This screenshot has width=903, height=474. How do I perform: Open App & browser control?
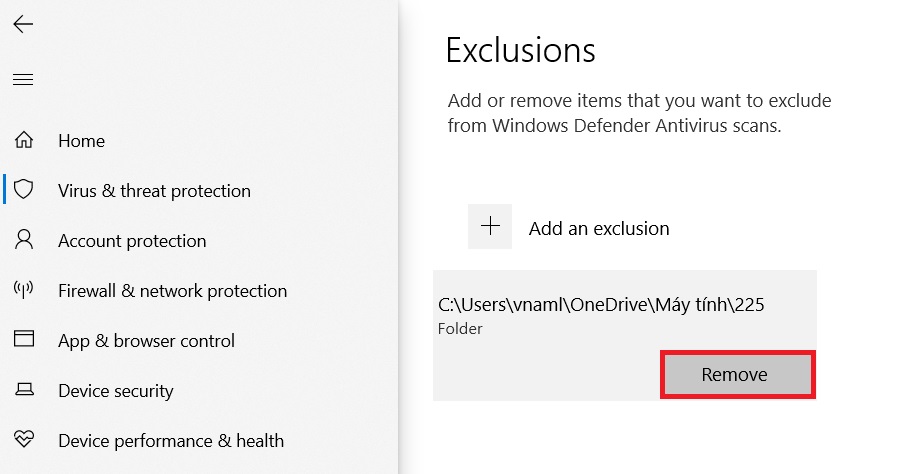pyautogui.click(x=146, y=341)
